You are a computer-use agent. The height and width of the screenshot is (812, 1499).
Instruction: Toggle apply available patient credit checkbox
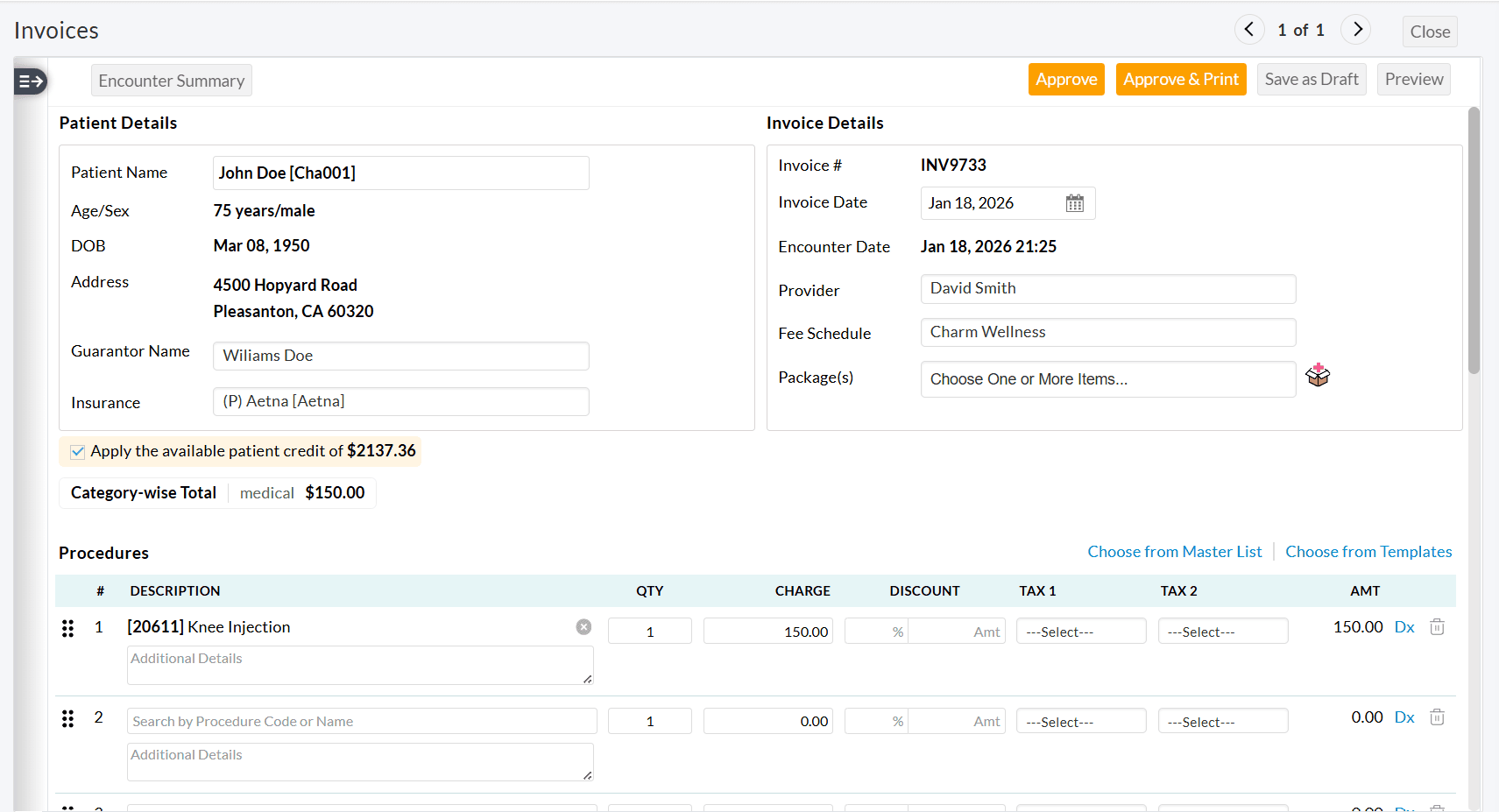[78, 452]
